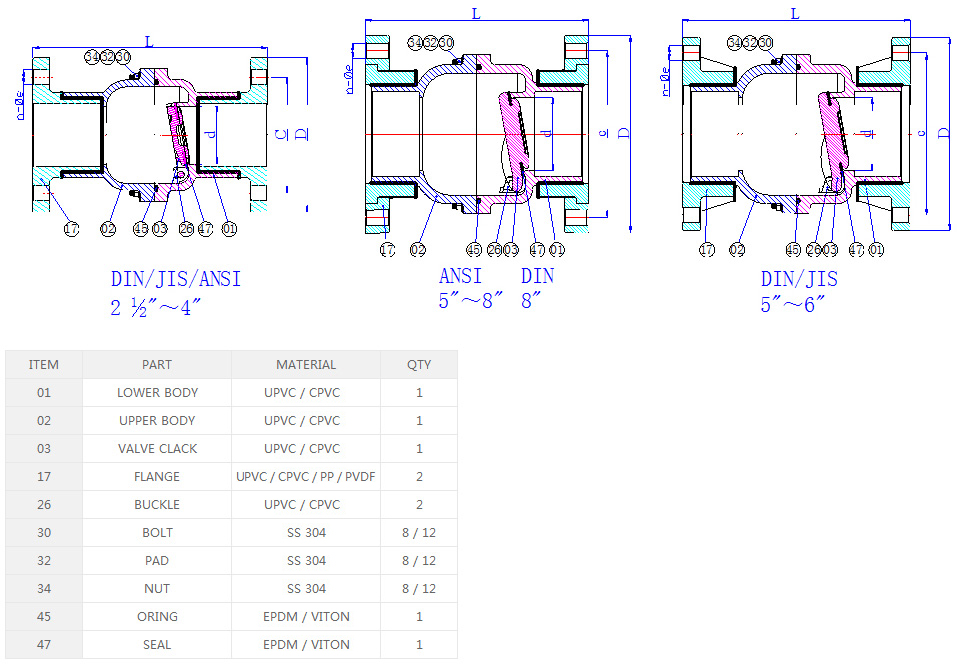The width and height of the screenshot is (962, 664).
Task: Click the L dimension label above middle drawing
Action: pyautogui.click(x=474, y=12)
